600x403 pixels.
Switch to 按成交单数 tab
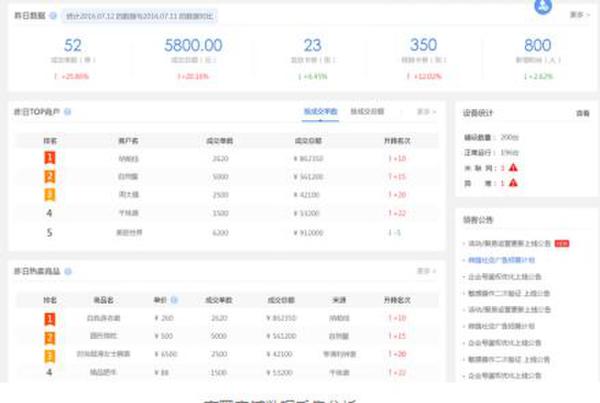pyautogui.click(x=320, y=112)
